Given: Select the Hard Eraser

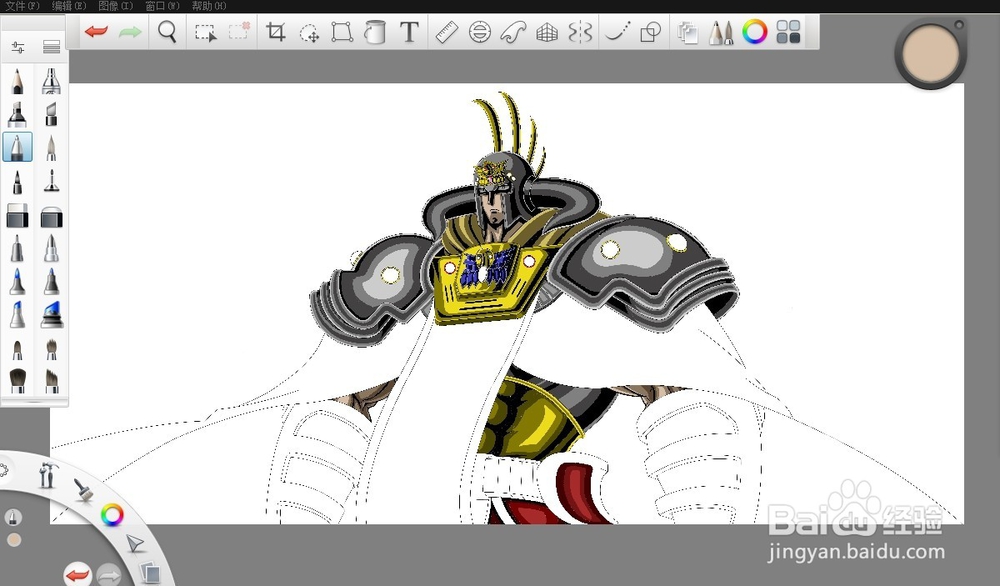Looking at the screenshot, I should [17, 216].
